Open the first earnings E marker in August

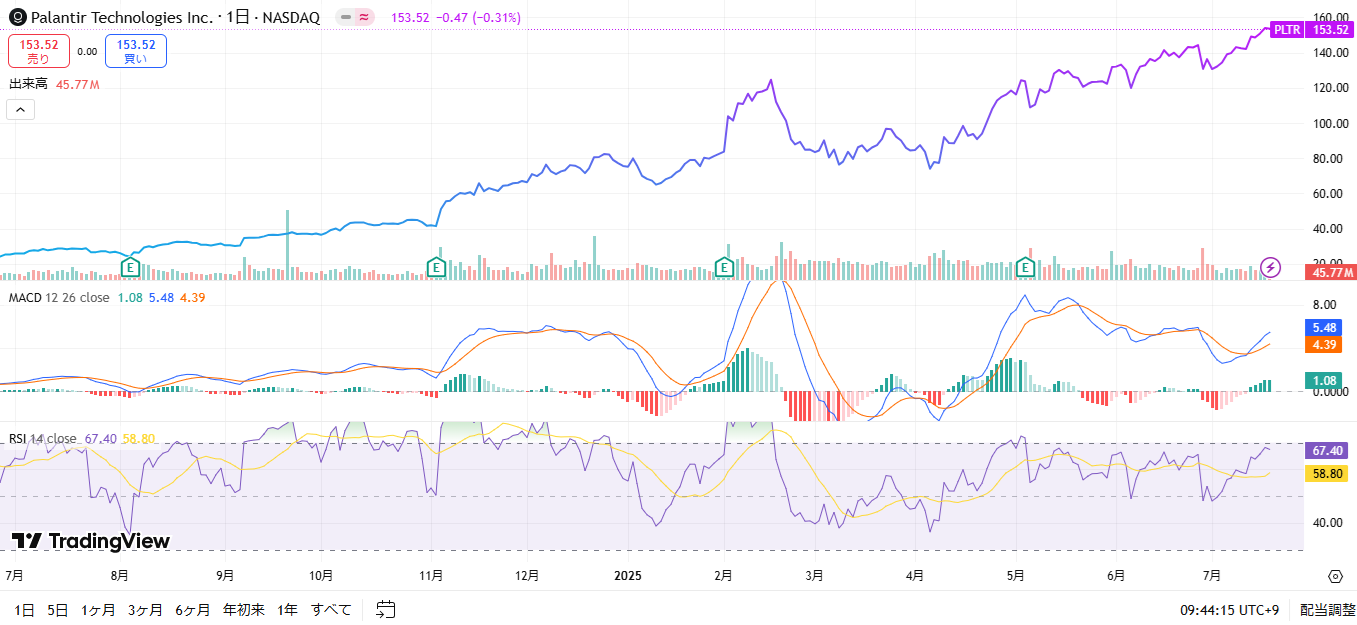pos(129,267)
